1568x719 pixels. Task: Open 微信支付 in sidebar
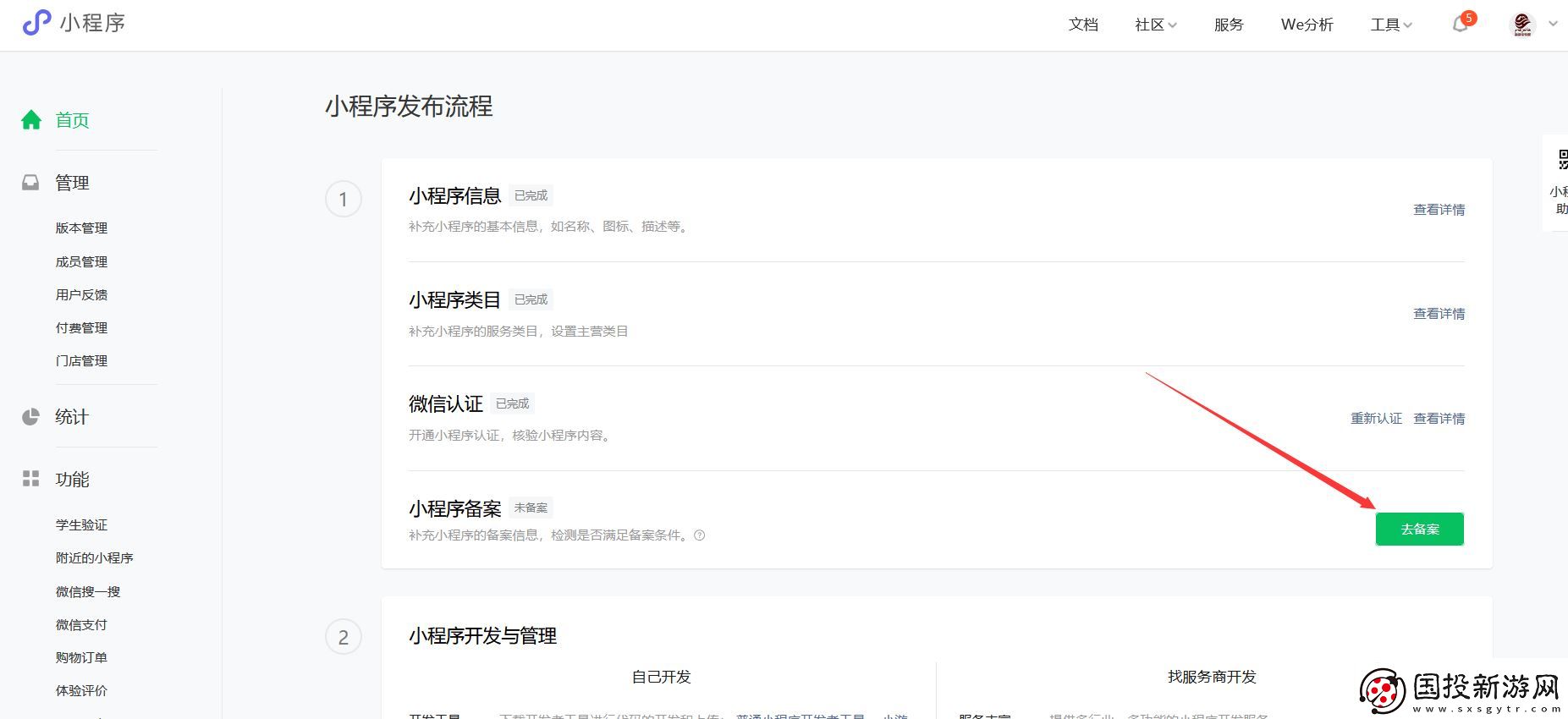(81, 625)
